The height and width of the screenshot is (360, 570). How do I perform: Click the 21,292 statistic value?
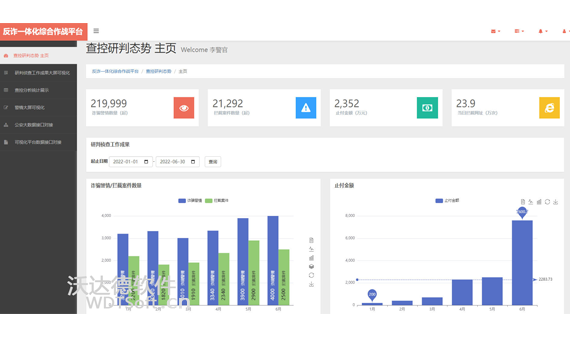228,104
